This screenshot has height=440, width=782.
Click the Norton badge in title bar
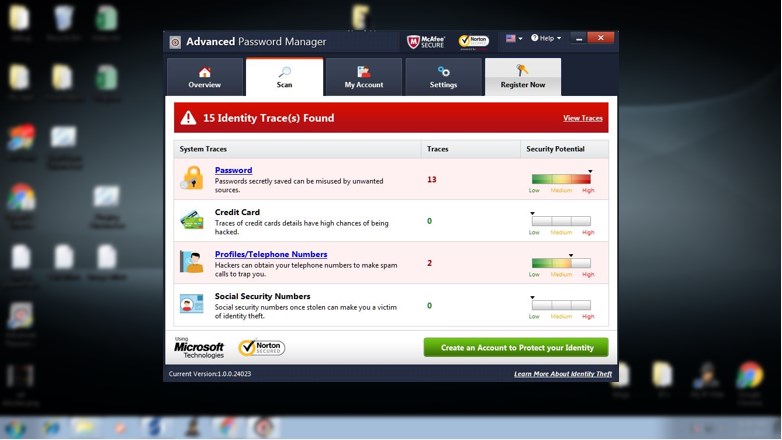coord(474,41)
